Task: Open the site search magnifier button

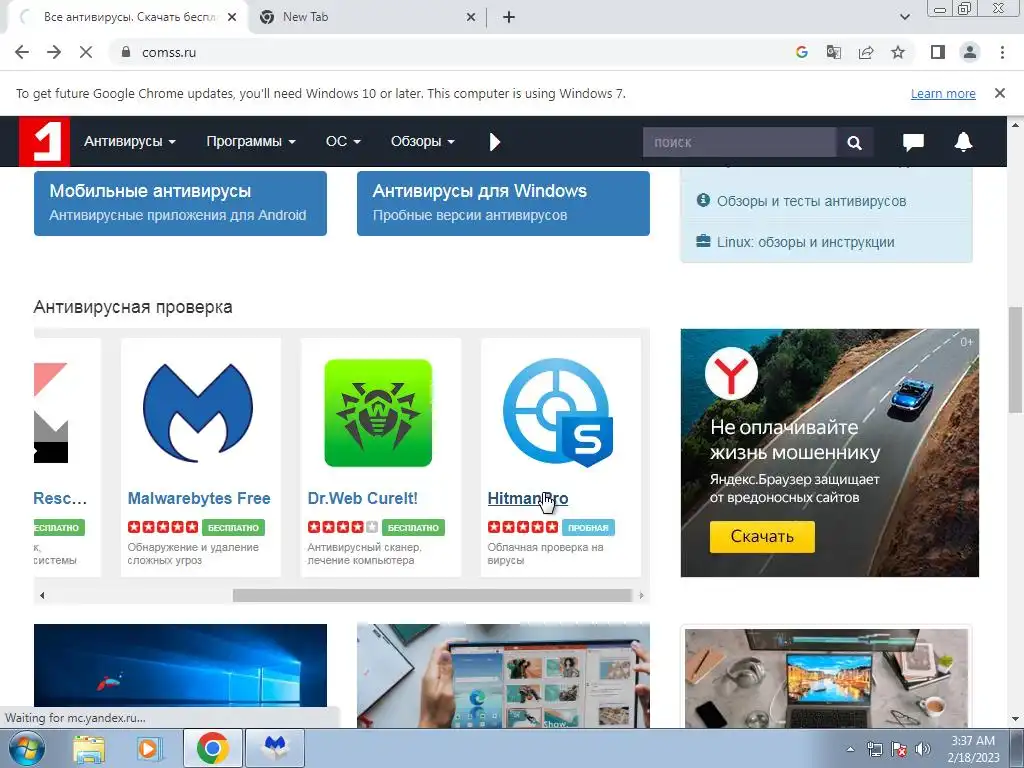Action: click(x=854, y=142)
